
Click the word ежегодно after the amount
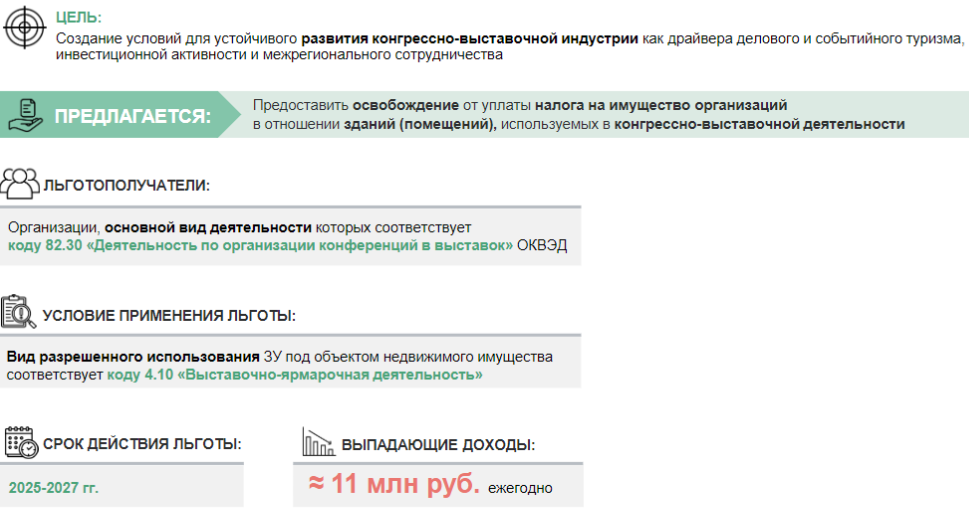[x=520, y=488]
